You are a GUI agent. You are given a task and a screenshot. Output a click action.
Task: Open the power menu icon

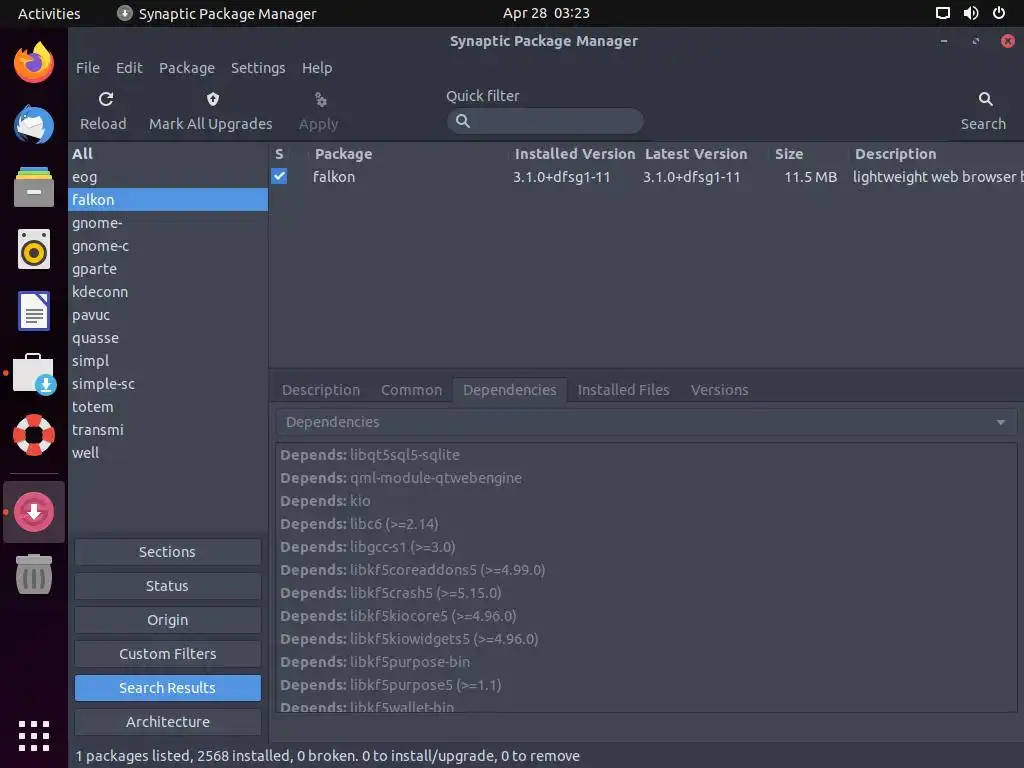[x=999, y=13]
